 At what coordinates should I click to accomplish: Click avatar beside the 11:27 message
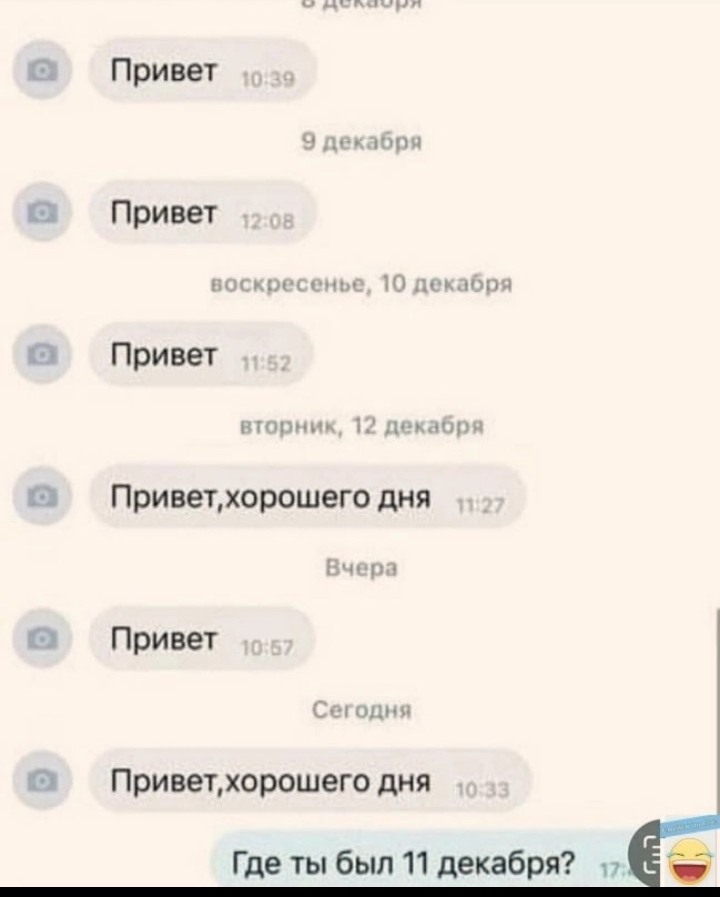(42, 495)
